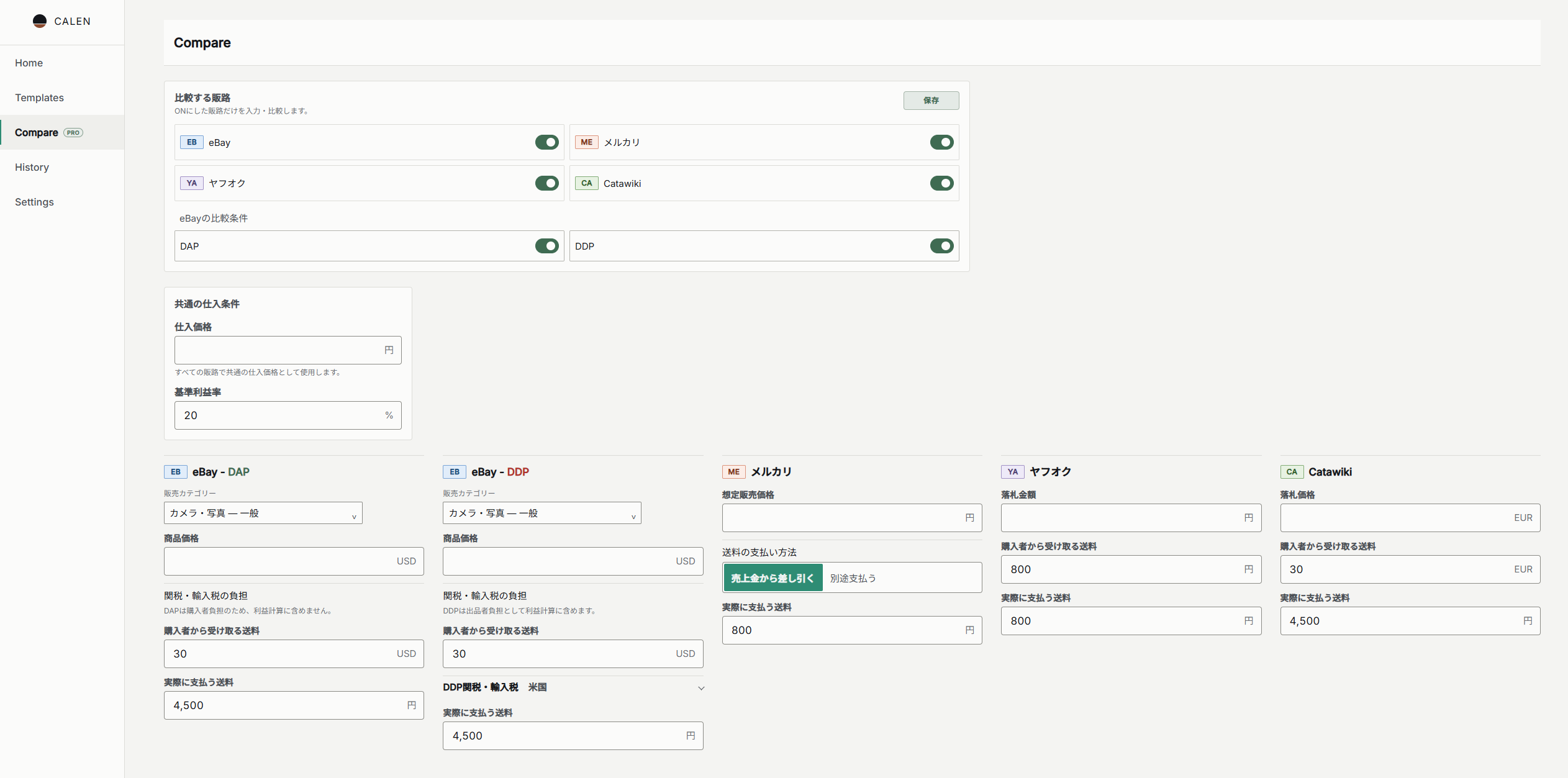Screen dimensions: 1568x778
Task: Click the 保存 save button
Action: pyautogui.click(x=931, y=101)
